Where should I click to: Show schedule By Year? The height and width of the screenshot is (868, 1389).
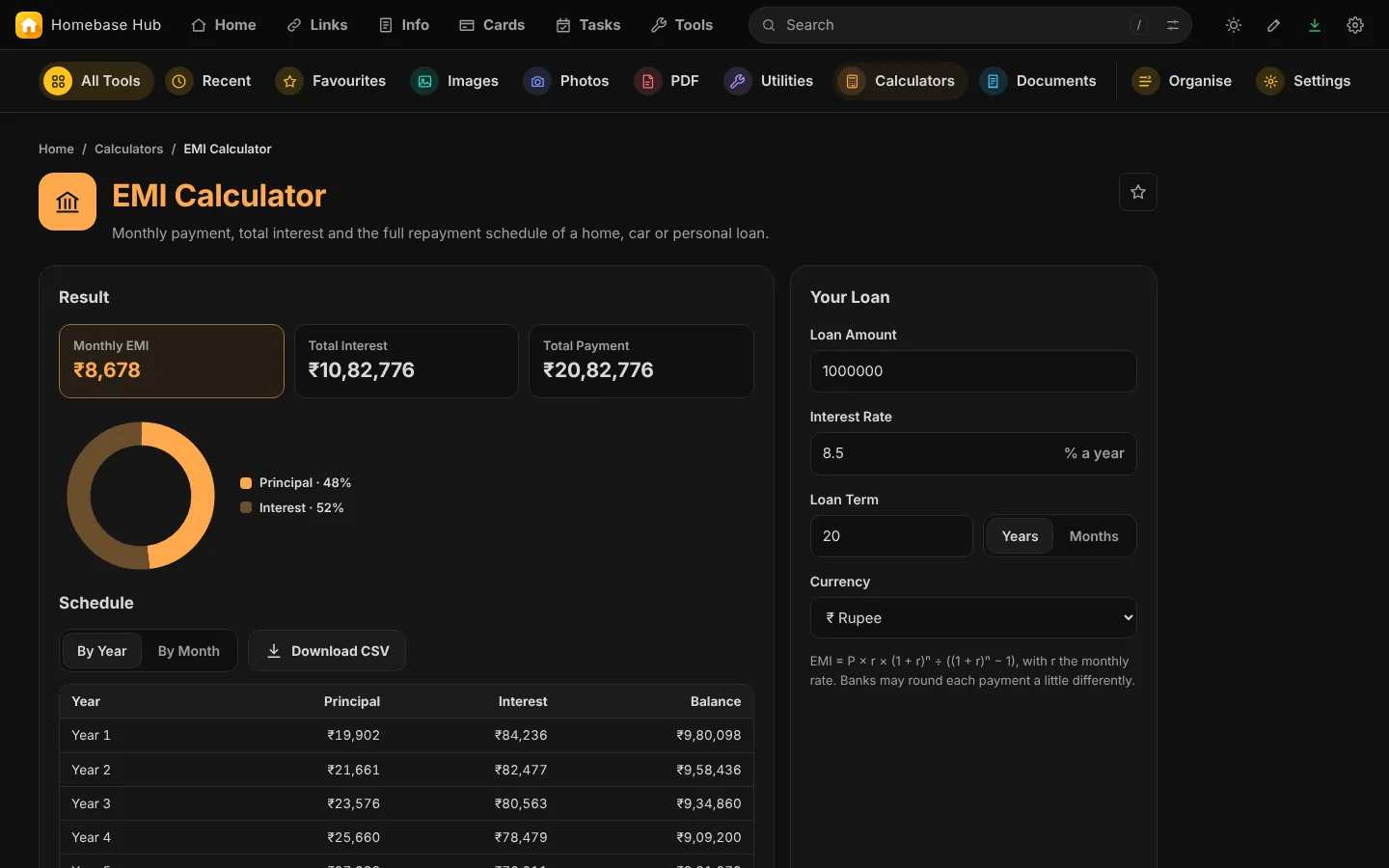[102, 651]
